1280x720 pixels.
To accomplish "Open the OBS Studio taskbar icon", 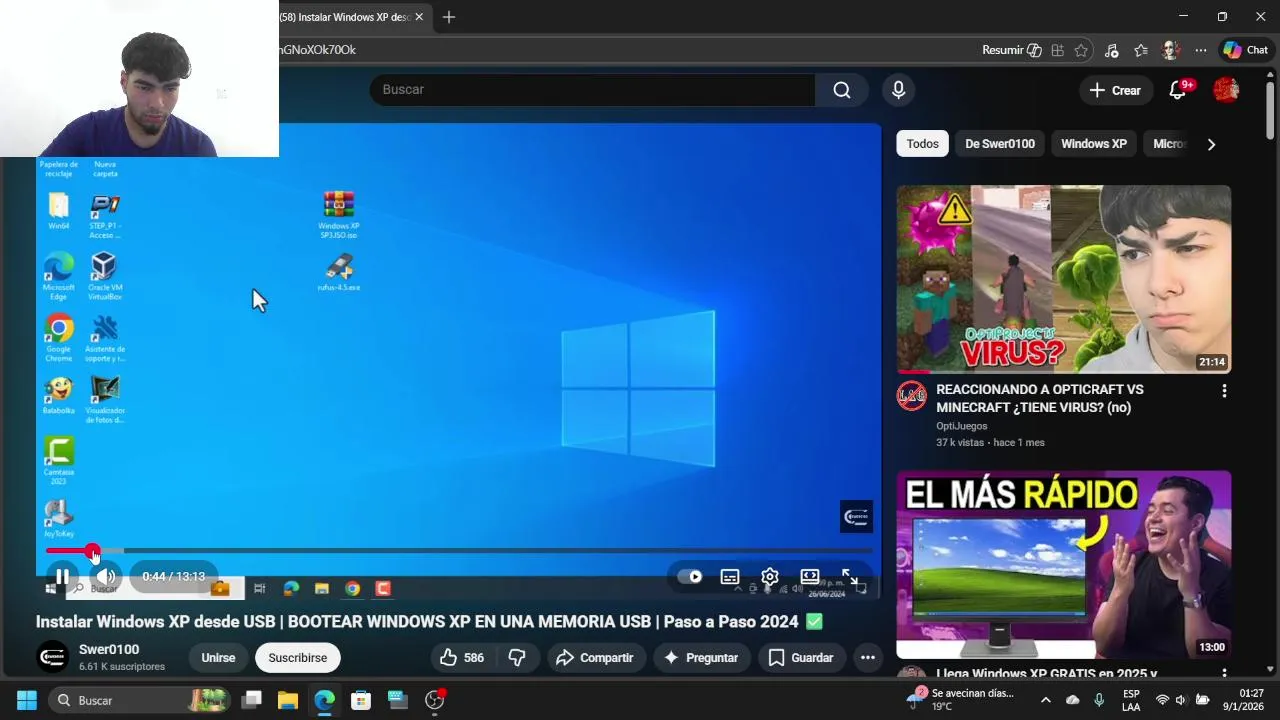I will pos(435,700).
